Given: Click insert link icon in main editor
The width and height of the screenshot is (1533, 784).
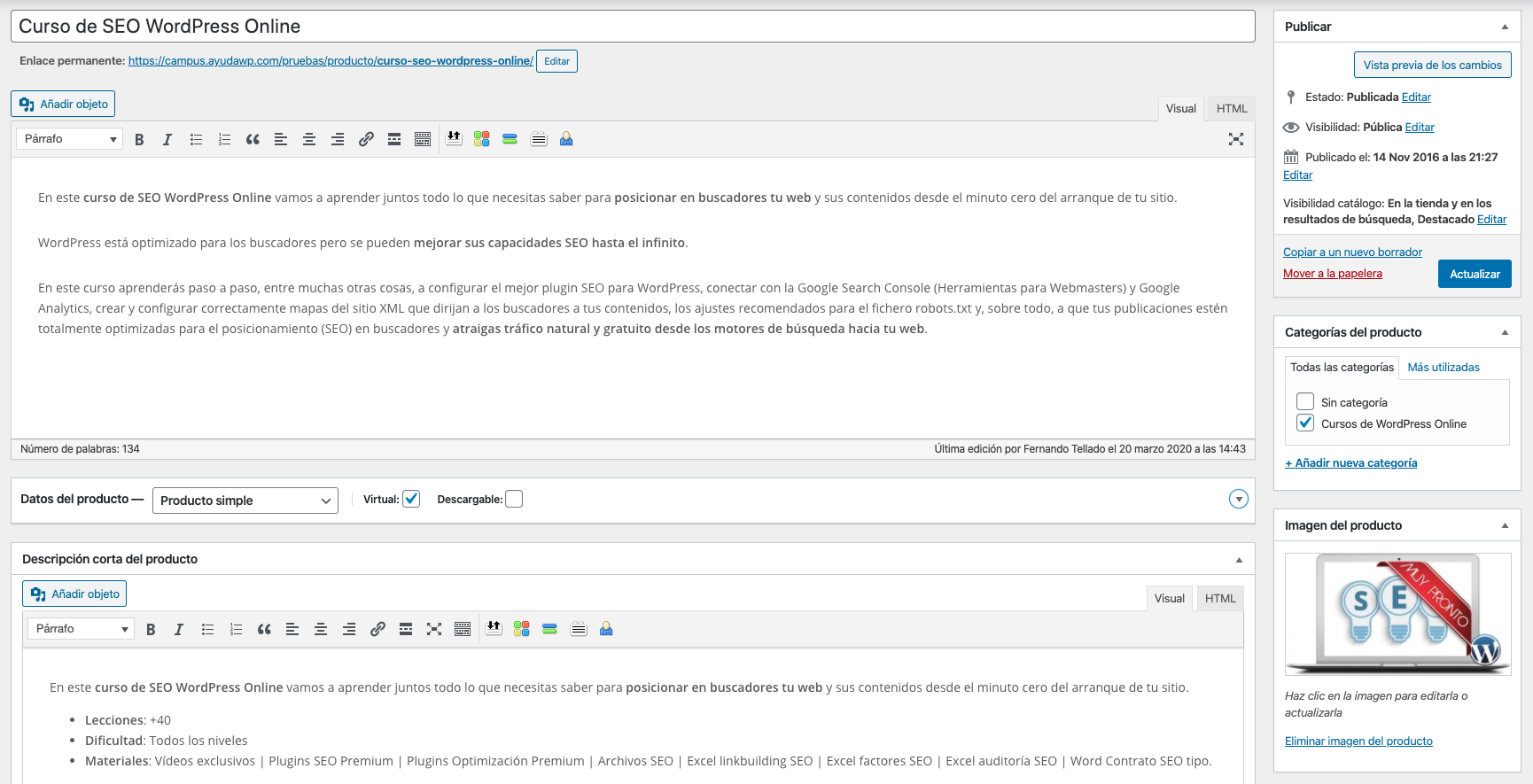Looking at the screenshot, I should (366, 139).
